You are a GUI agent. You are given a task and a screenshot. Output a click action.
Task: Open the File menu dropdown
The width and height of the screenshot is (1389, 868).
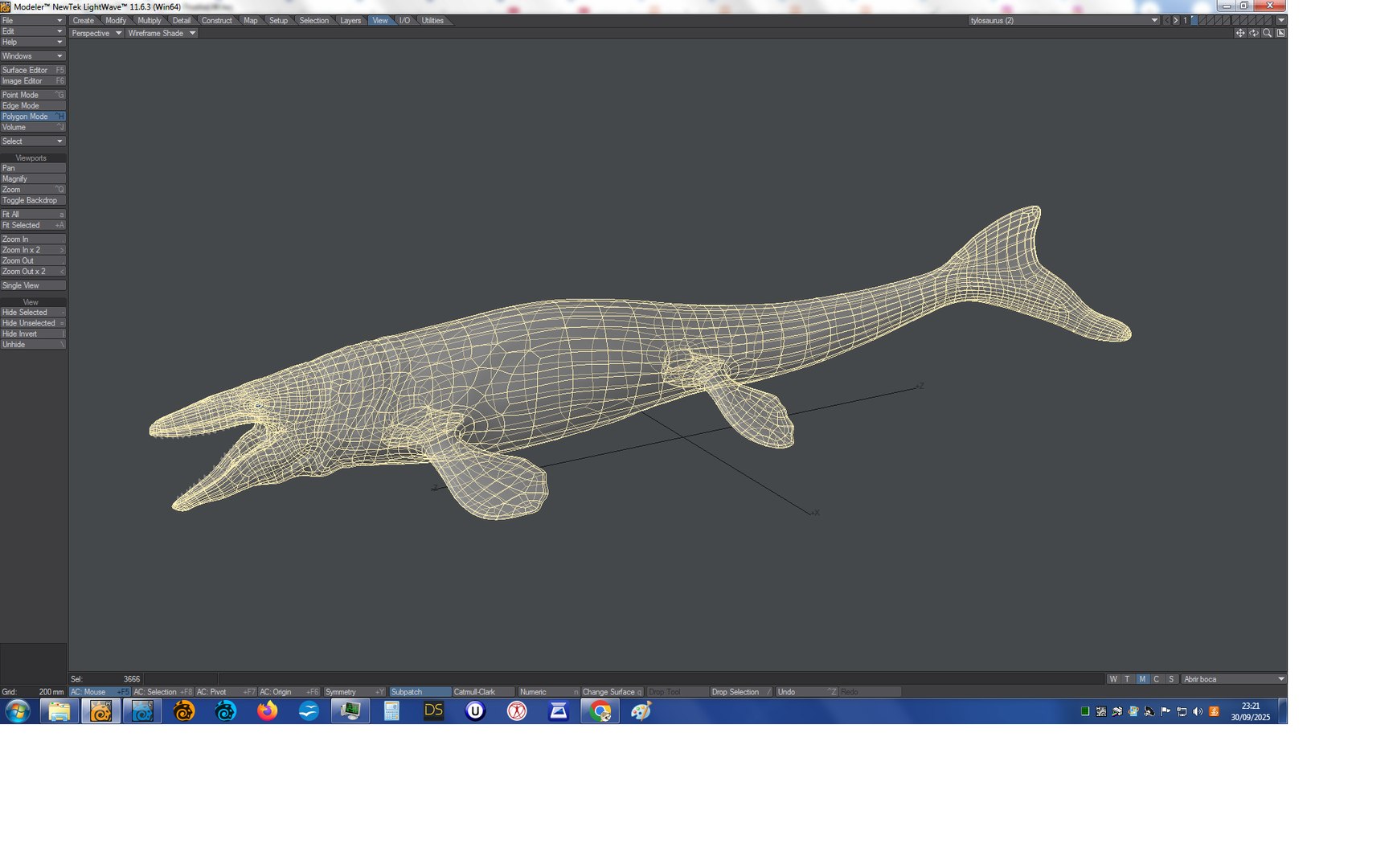pyautogui.click(x=33, y=21)
